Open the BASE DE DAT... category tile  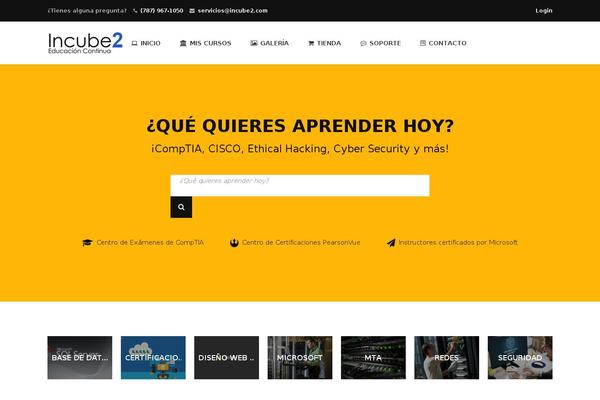click(x=80, y=358)
